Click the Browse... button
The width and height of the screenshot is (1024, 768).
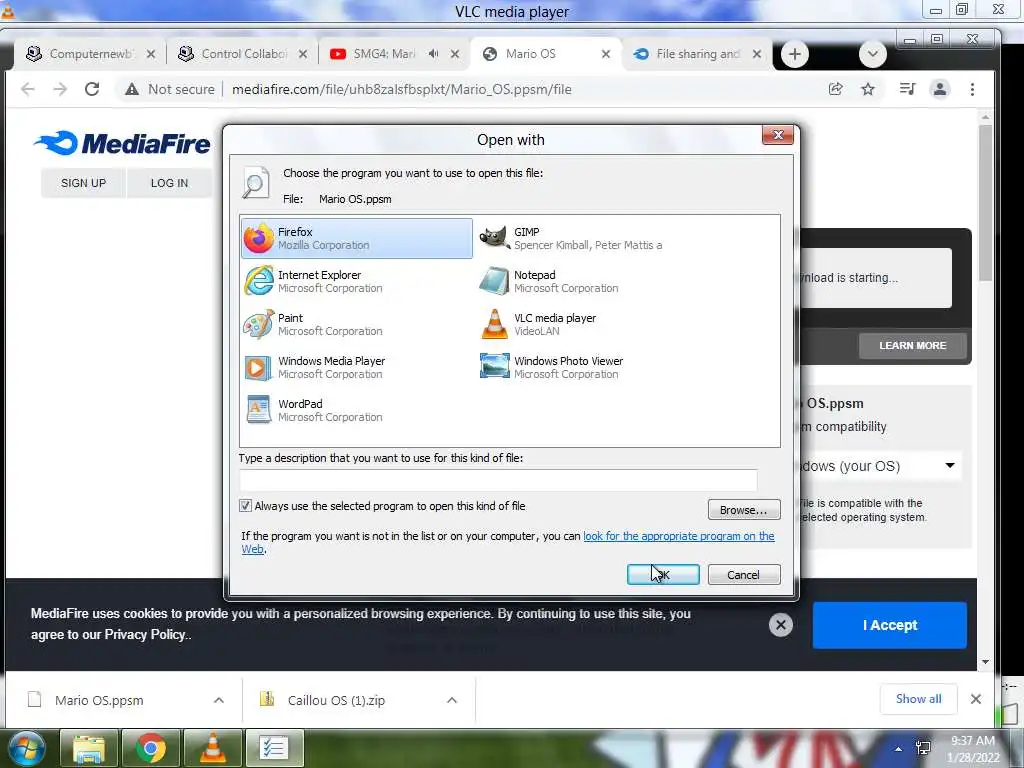point(743,509)
